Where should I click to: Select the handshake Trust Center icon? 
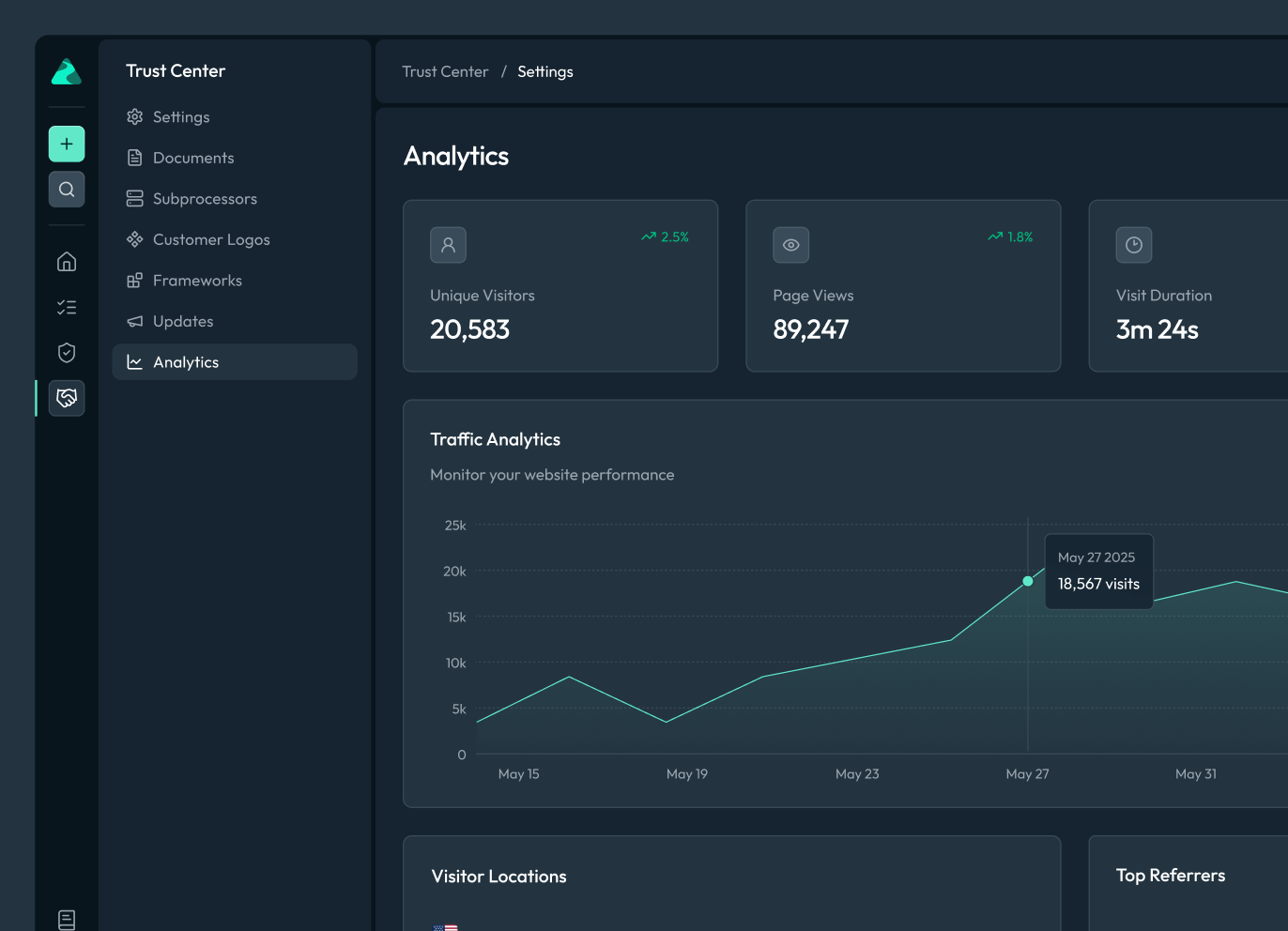coord(67,398)
